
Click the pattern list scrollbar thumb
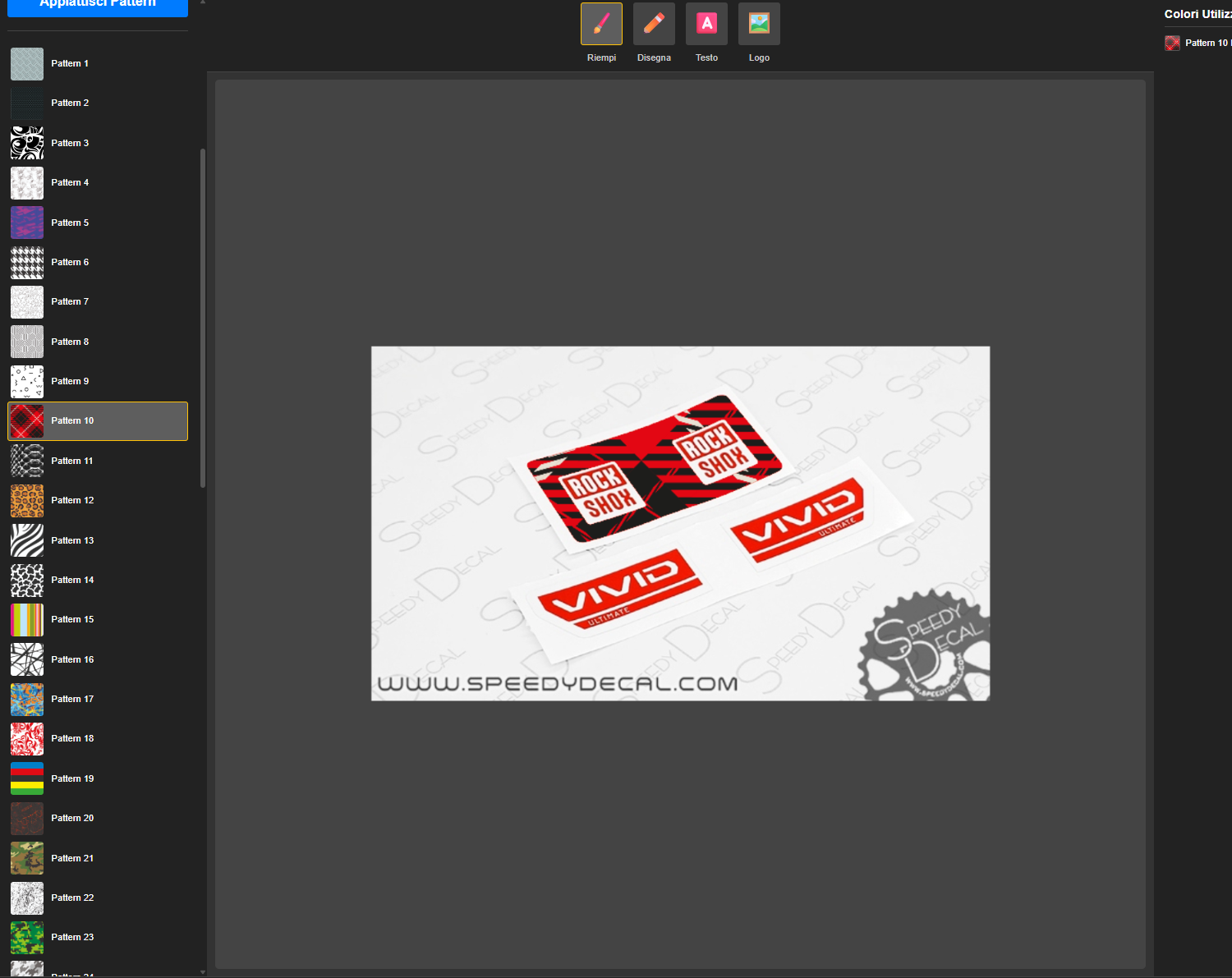tap(203, 318)
